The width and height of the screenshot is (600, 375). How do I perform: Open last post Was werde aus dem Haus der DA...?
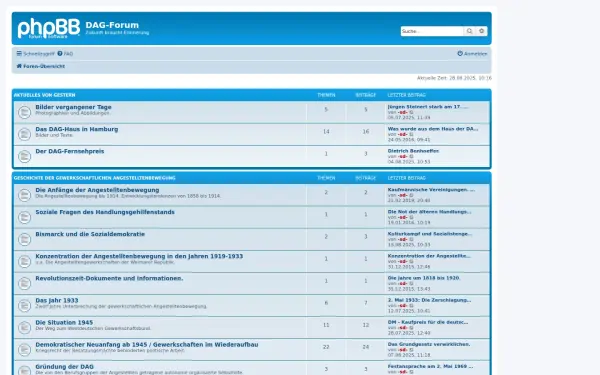coord(433,129)
